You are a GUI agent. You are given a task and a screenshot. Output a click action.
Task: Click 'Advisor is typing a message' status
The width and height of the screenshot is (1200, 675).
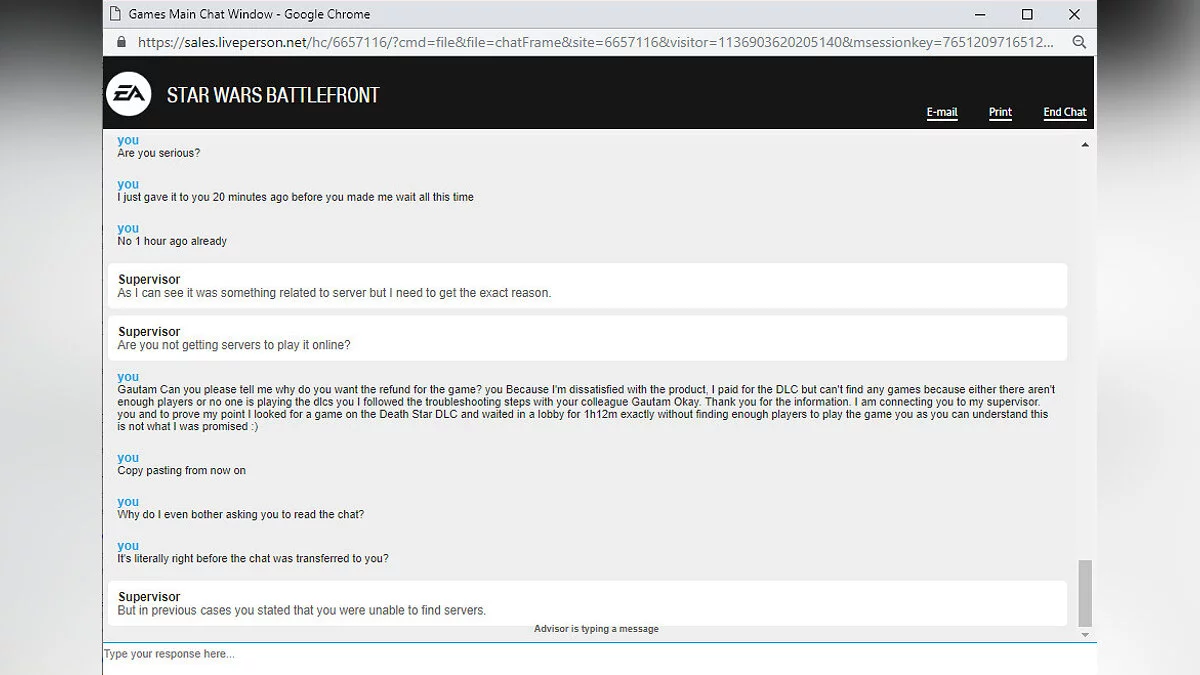(596, 629)
